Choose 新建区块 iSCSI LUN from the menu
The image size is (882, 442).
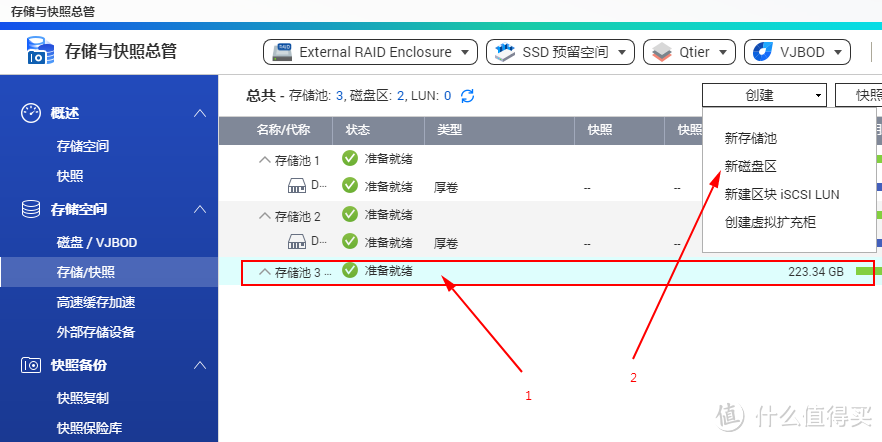(782, 195)
